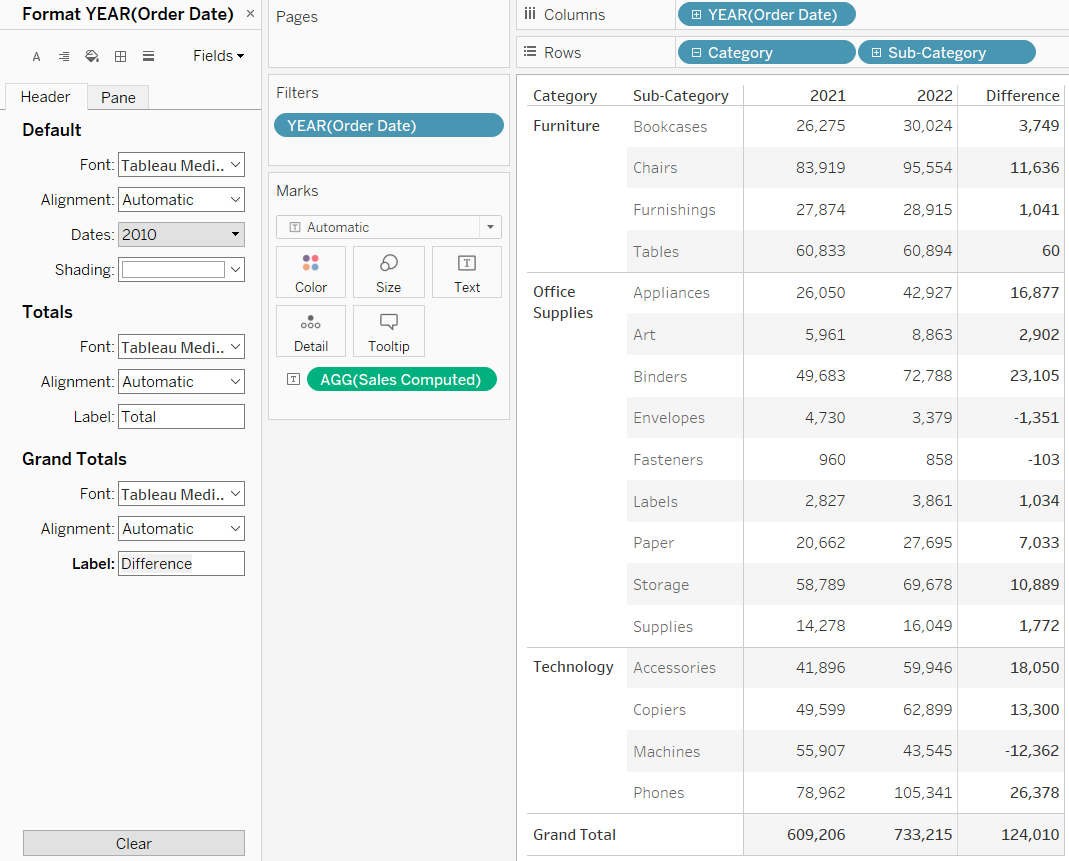Open the Tooltip mark card
1069x861 pixels.
click(388, 331)
